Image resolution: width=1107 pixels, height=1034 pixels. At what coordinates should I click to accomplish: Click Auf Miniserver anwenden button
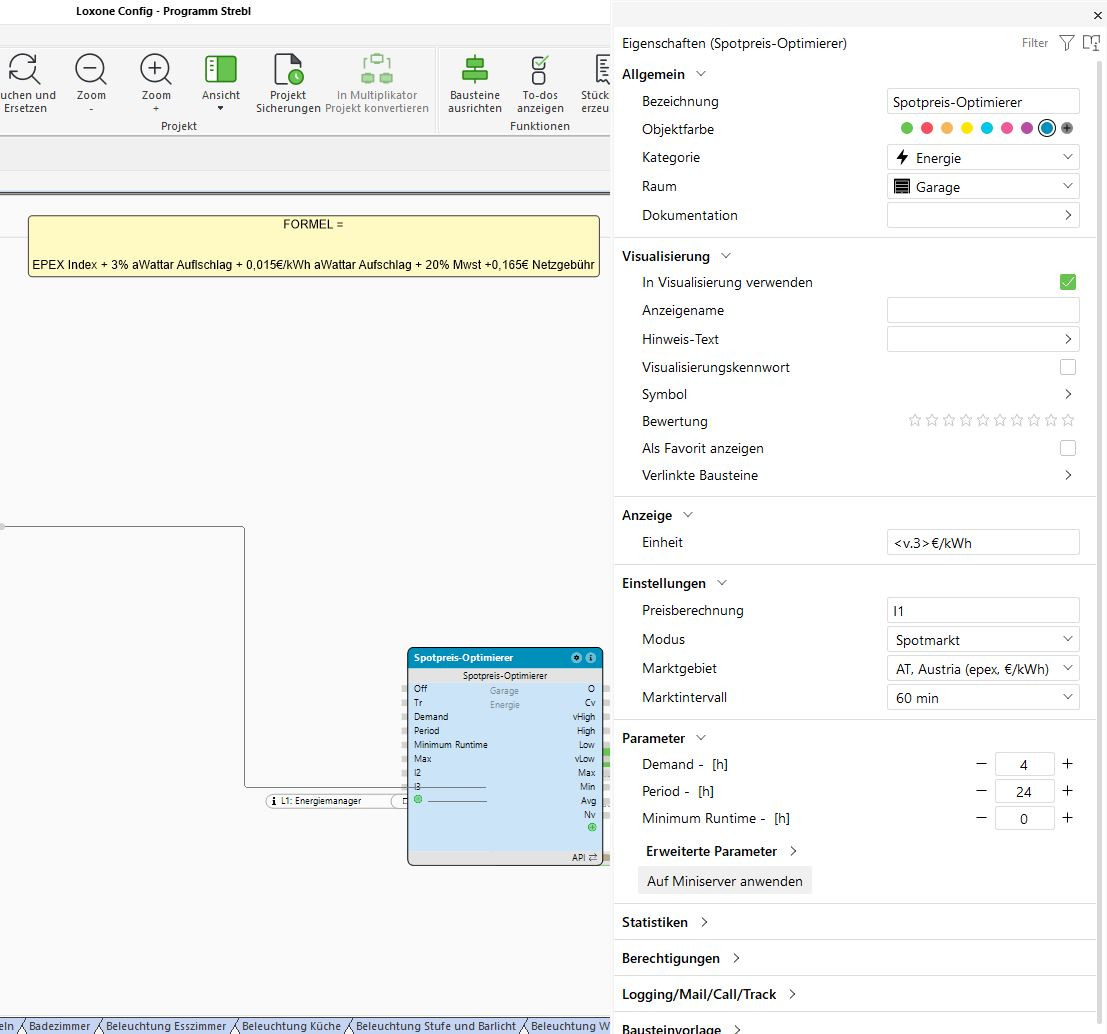pyautogui.click(x=724, y=881)
